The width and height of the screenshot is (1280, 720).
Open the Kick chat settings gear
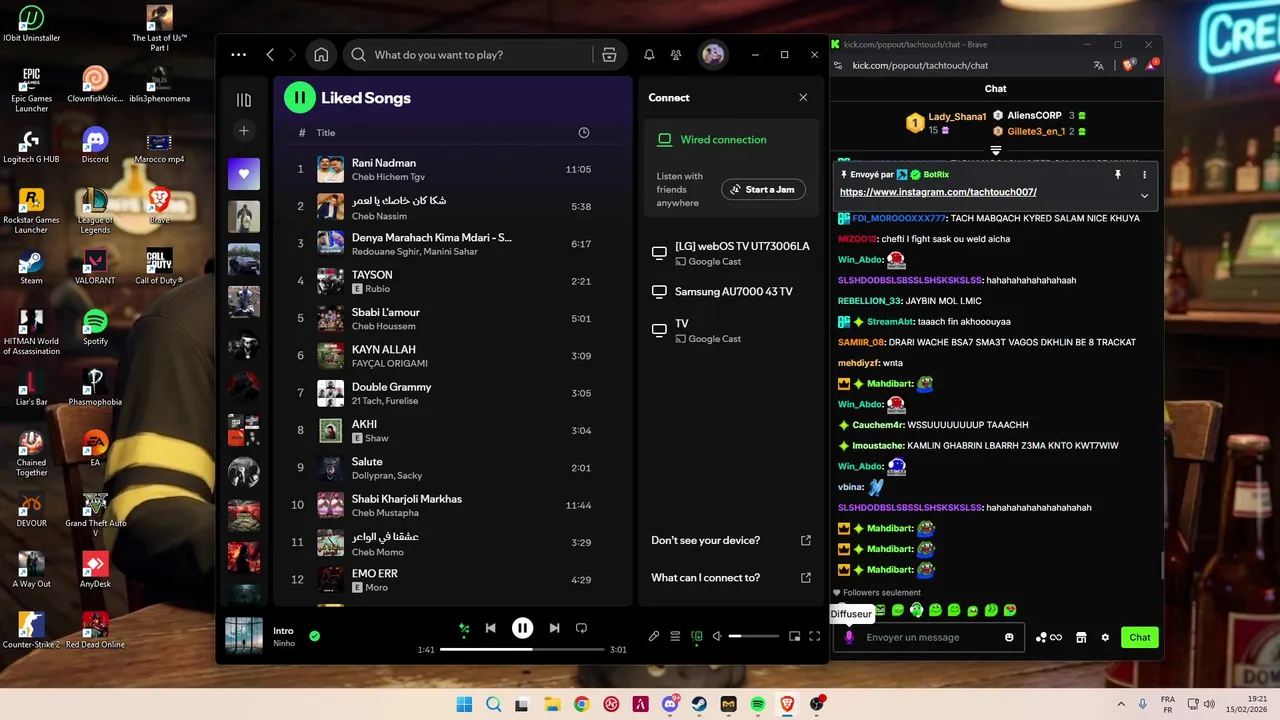tap(1105, 637)
